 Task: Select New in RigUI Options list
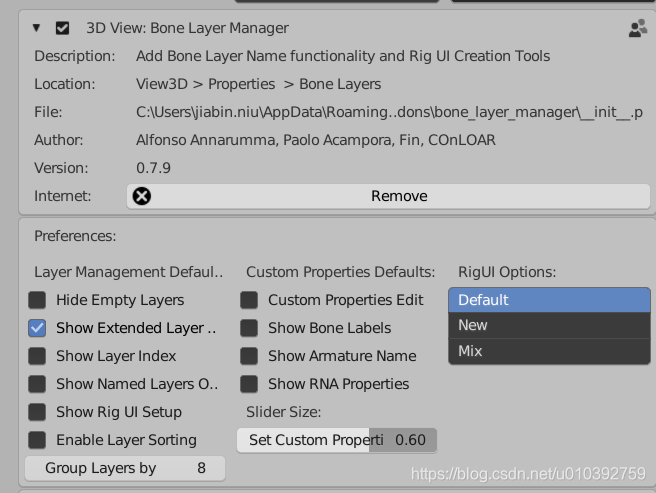point(549,325)
